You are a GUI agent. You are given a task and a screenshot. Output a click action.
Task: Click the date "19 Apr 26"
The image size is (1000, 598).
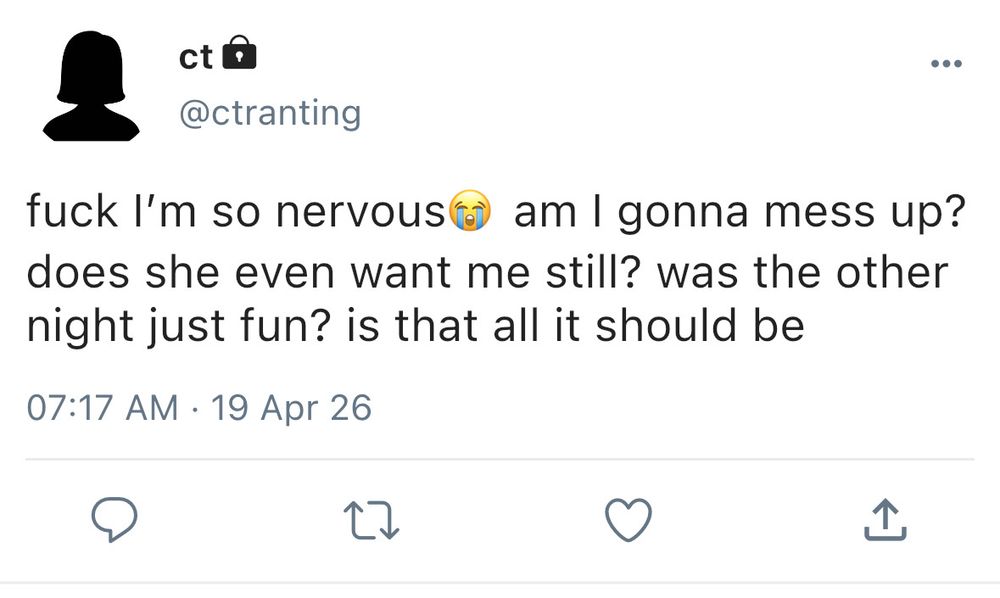coord(293,407)
